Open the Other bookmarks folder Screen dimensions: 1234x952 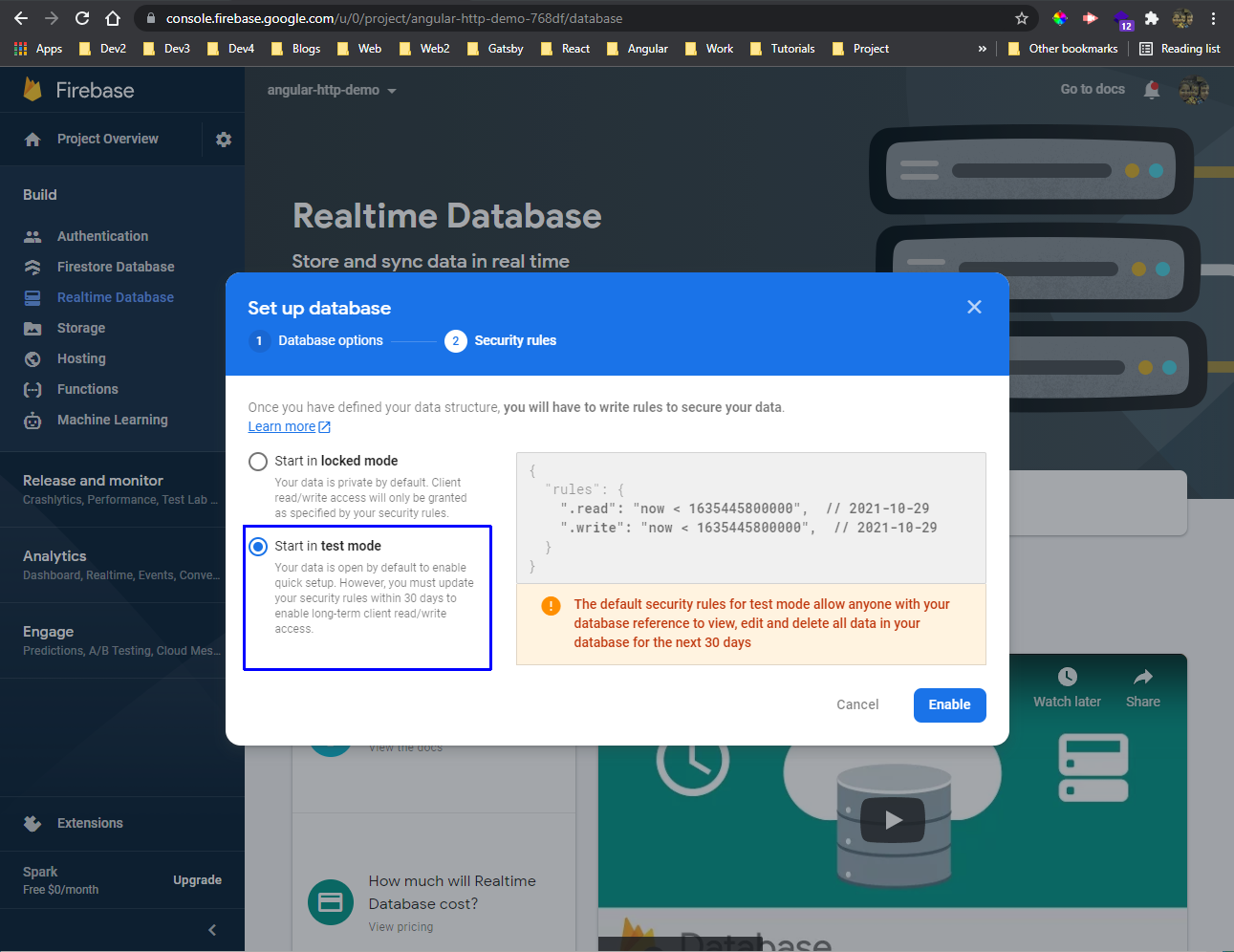click(1063, 49)
